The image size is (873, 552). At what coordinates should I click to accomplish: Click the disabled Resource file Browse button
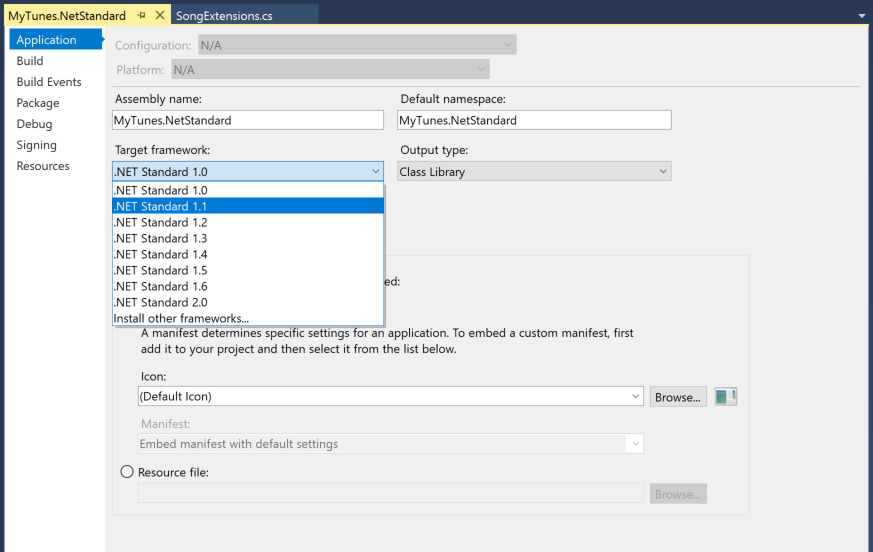678,494
